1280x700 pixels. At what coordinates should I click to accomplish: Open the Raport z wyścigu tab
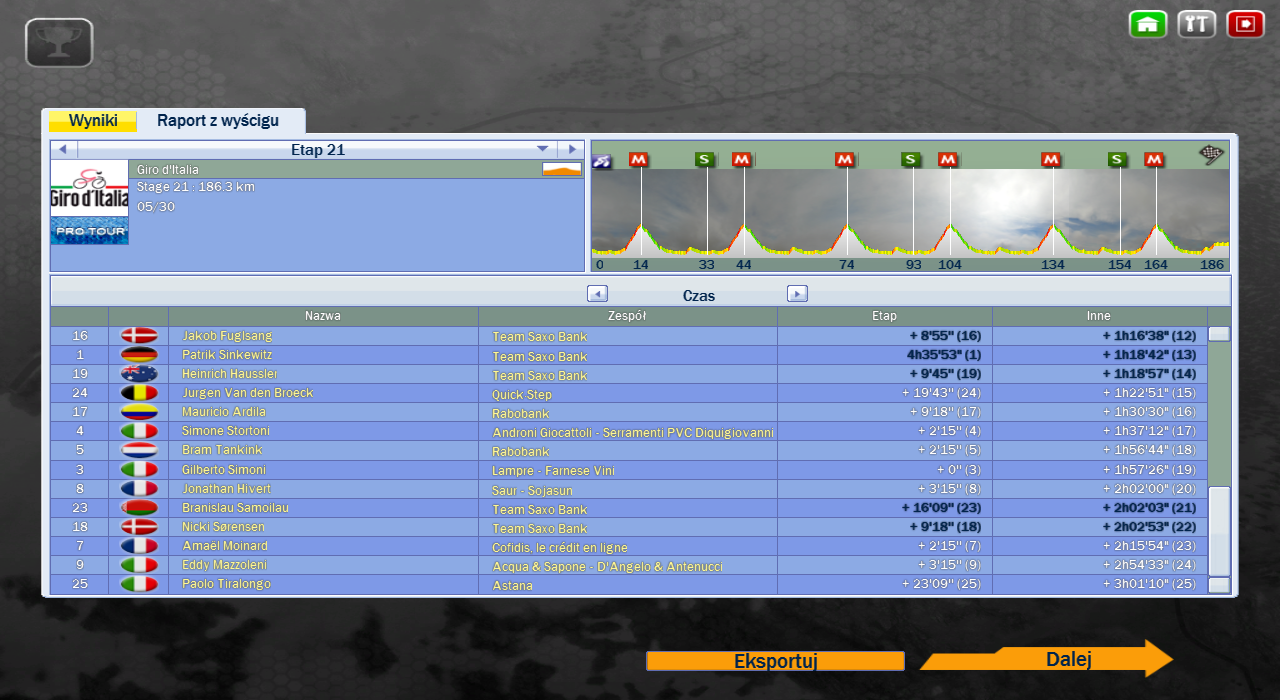(x=218, y=121)
